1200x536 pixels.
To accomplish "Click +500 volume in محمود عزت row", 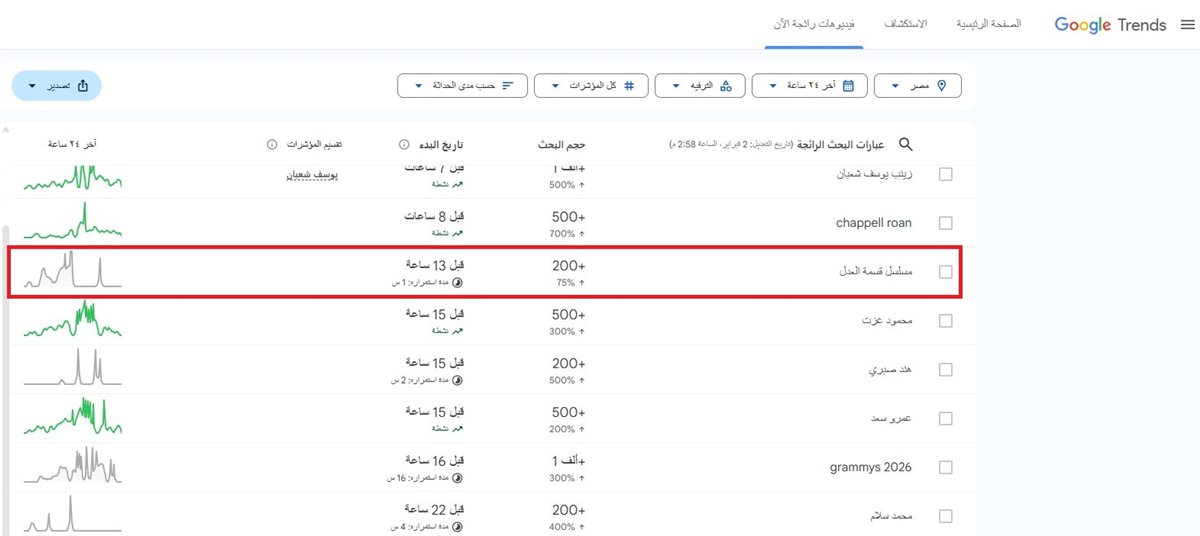I will click(568, 314).
